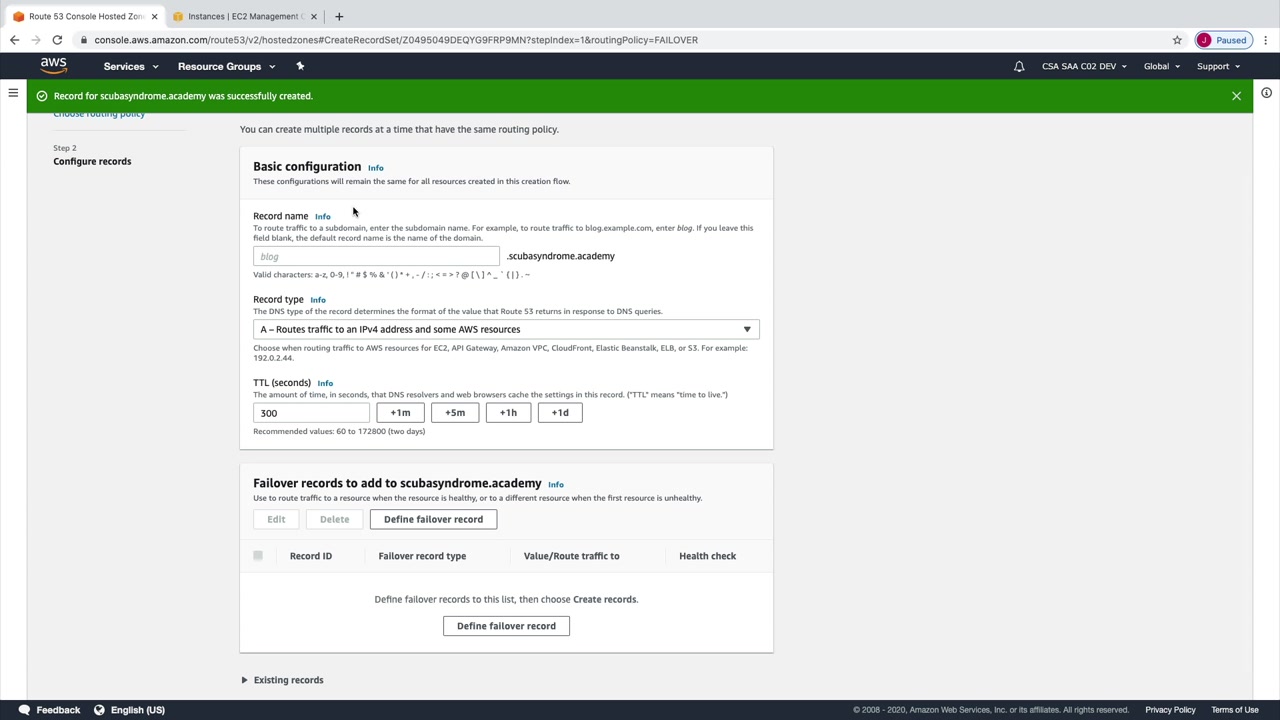Click Health check column header
The image size is (1280, 720).
tap(708, 556)
